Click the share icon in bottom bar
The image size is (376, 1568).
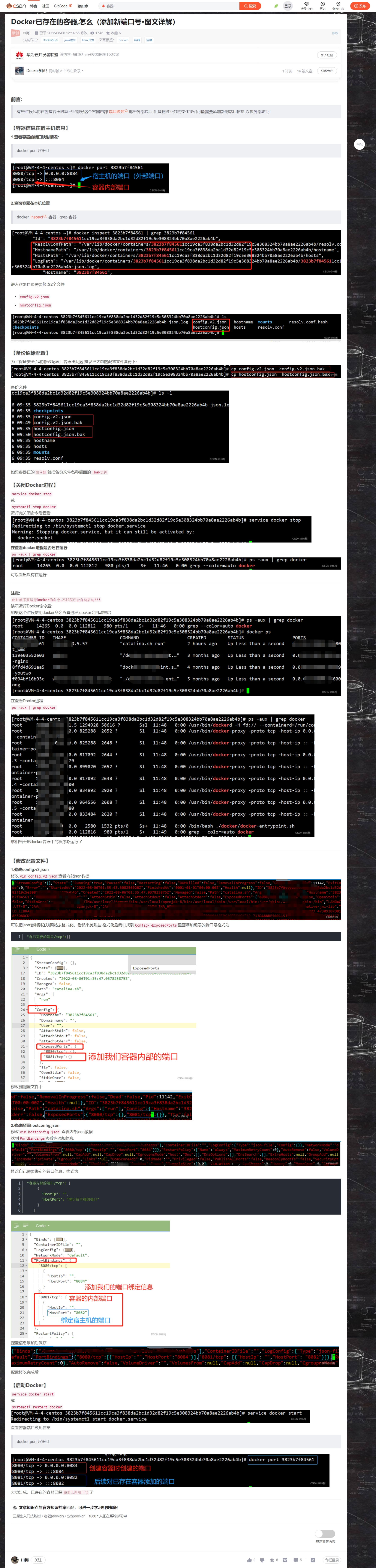pyautogui.click(x=313, y=1560)
